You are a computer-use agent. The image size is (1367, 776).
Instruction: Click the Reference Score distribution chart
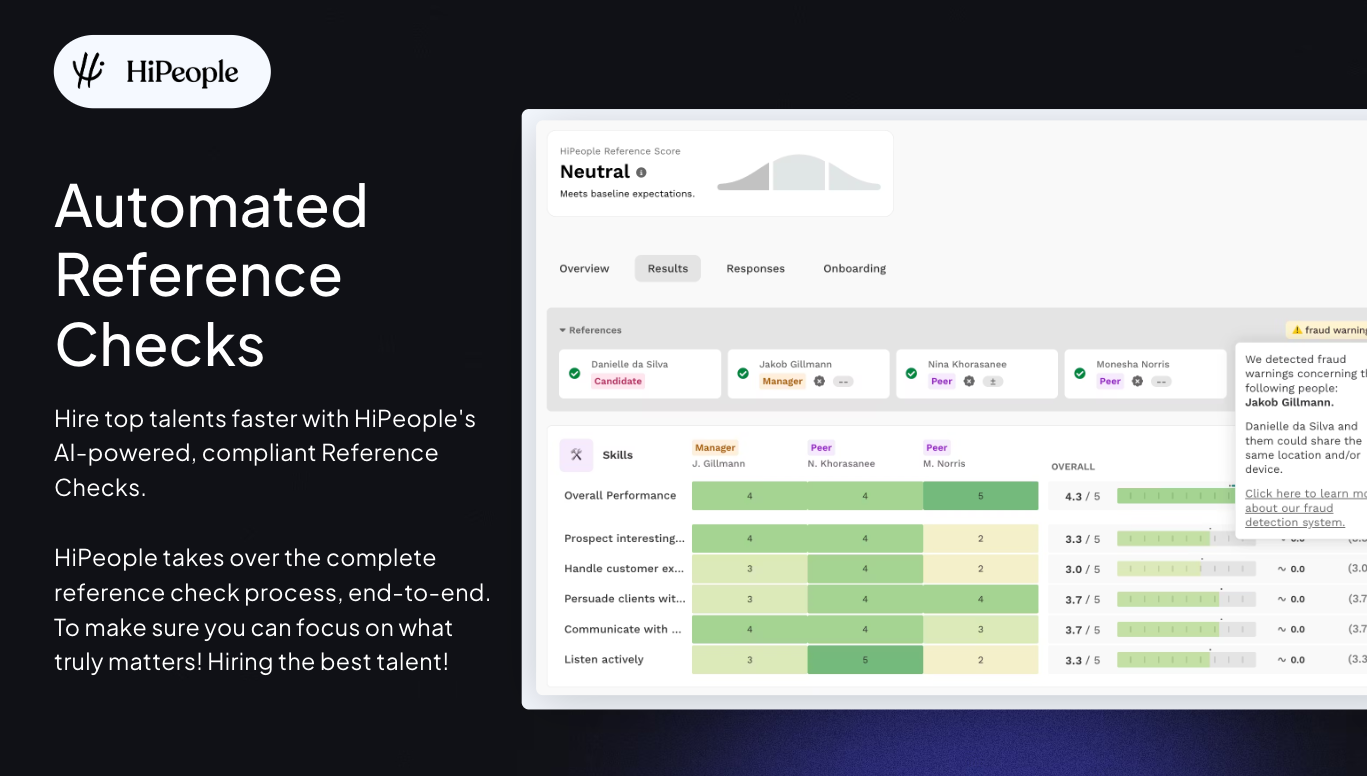pyautogui.click(x=798, y=172)
